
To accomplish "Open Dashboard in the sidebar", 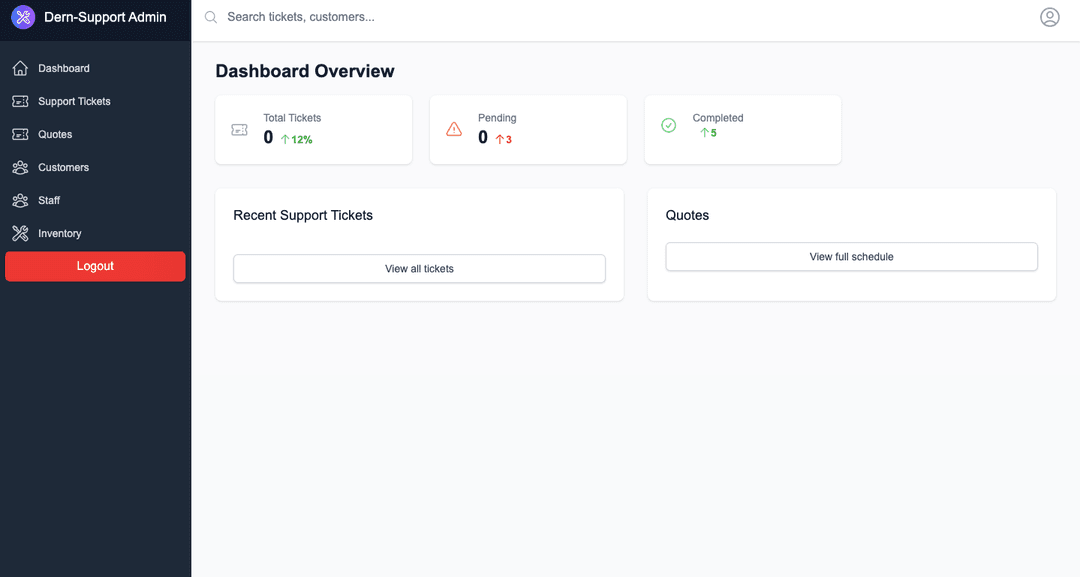I will [x=95, y=68].
